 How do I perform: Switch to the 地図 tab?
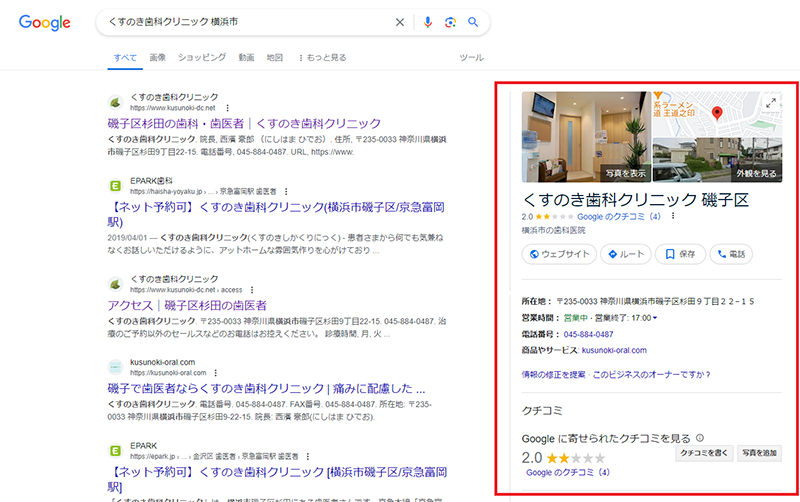point(275,58)
